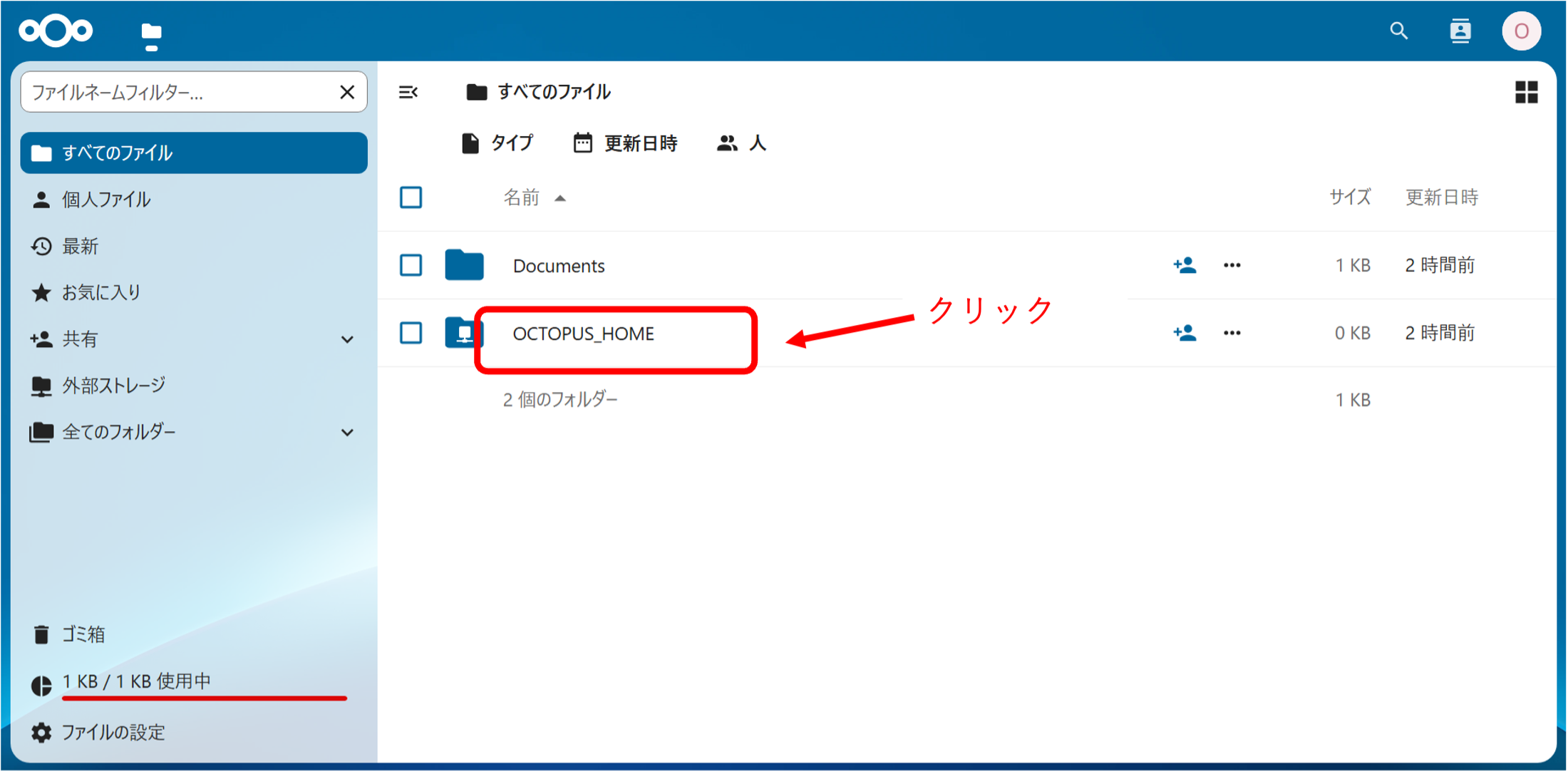Check the Documents folder checkbox
1568x774 pixels.
click(x=411, y=265)
